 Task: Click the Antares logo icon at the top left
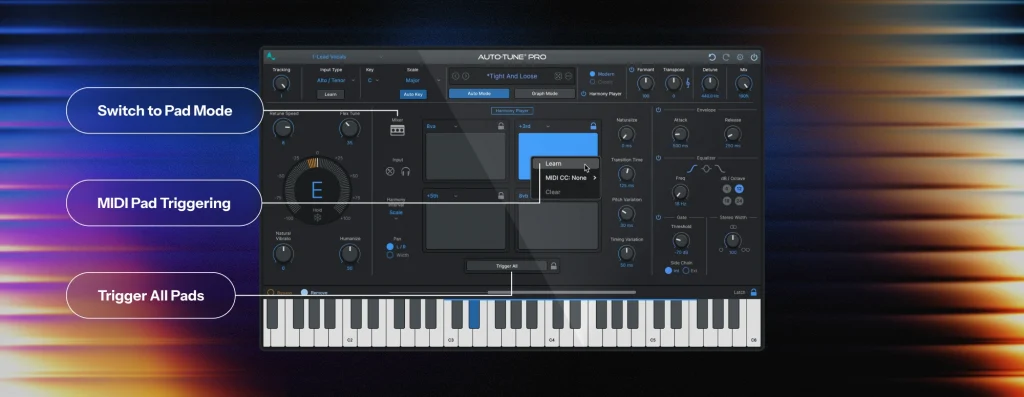[x=271, y=57]
